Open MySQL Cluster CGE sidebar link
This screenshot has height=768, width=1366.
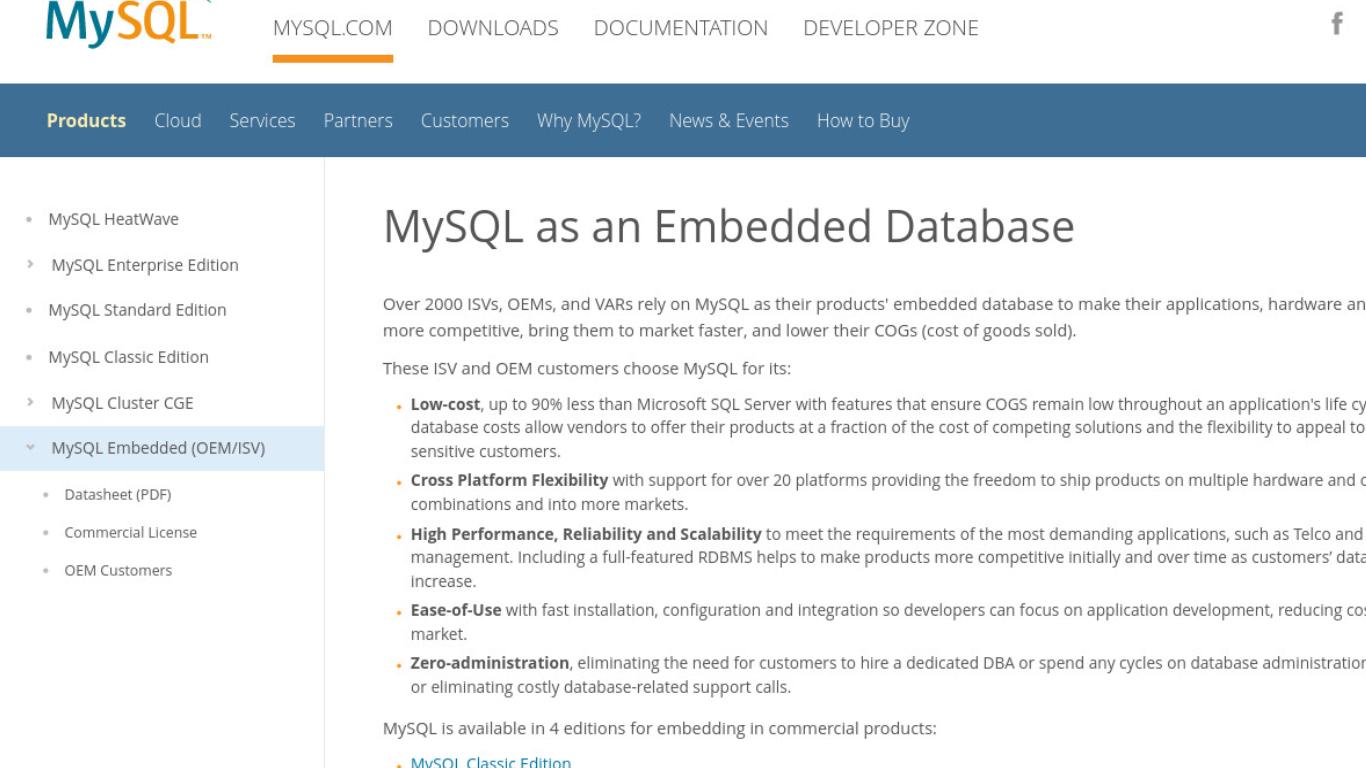click(x=122, y=403)
